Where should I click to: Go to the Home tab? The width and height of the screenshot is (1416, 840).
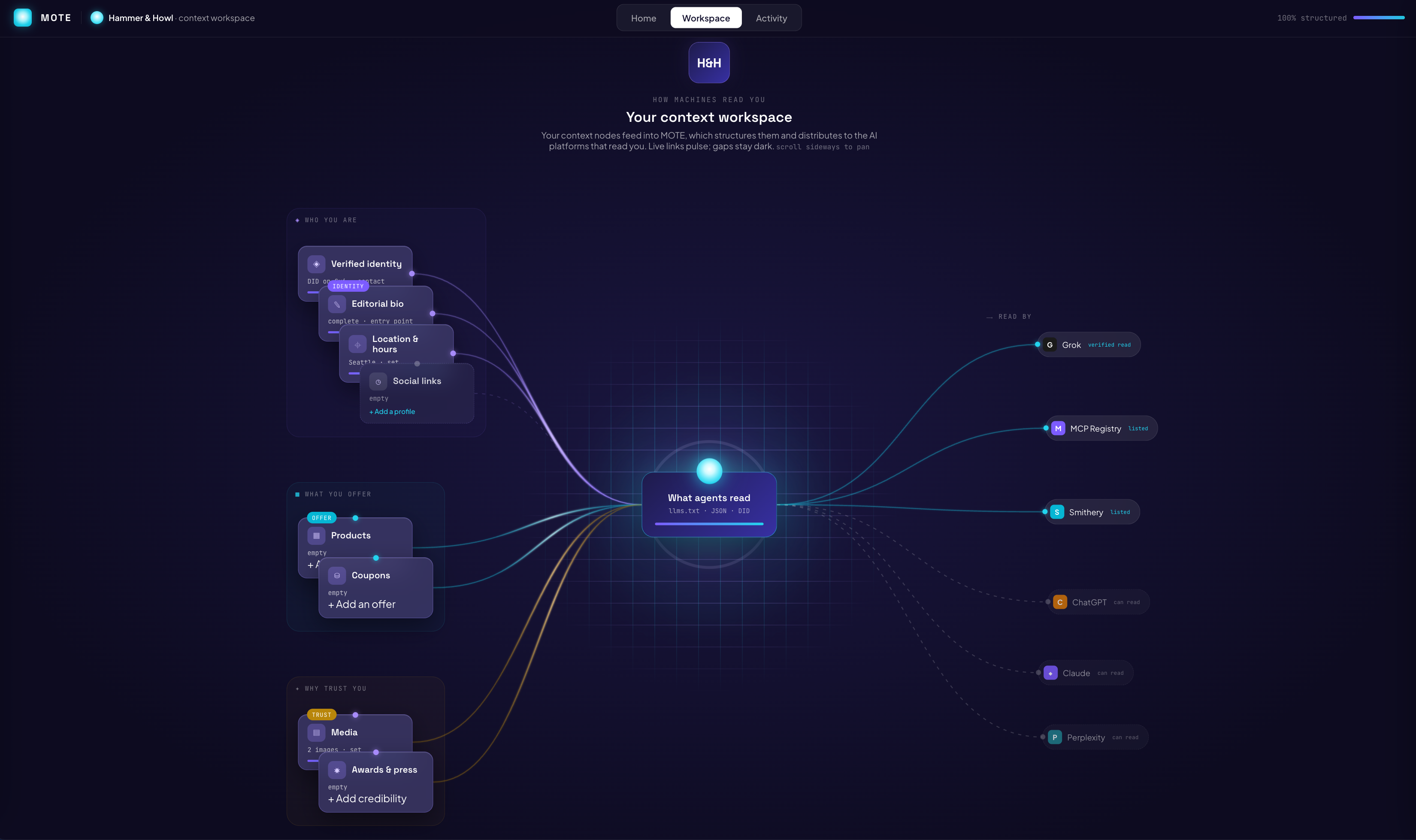[644, 18]
